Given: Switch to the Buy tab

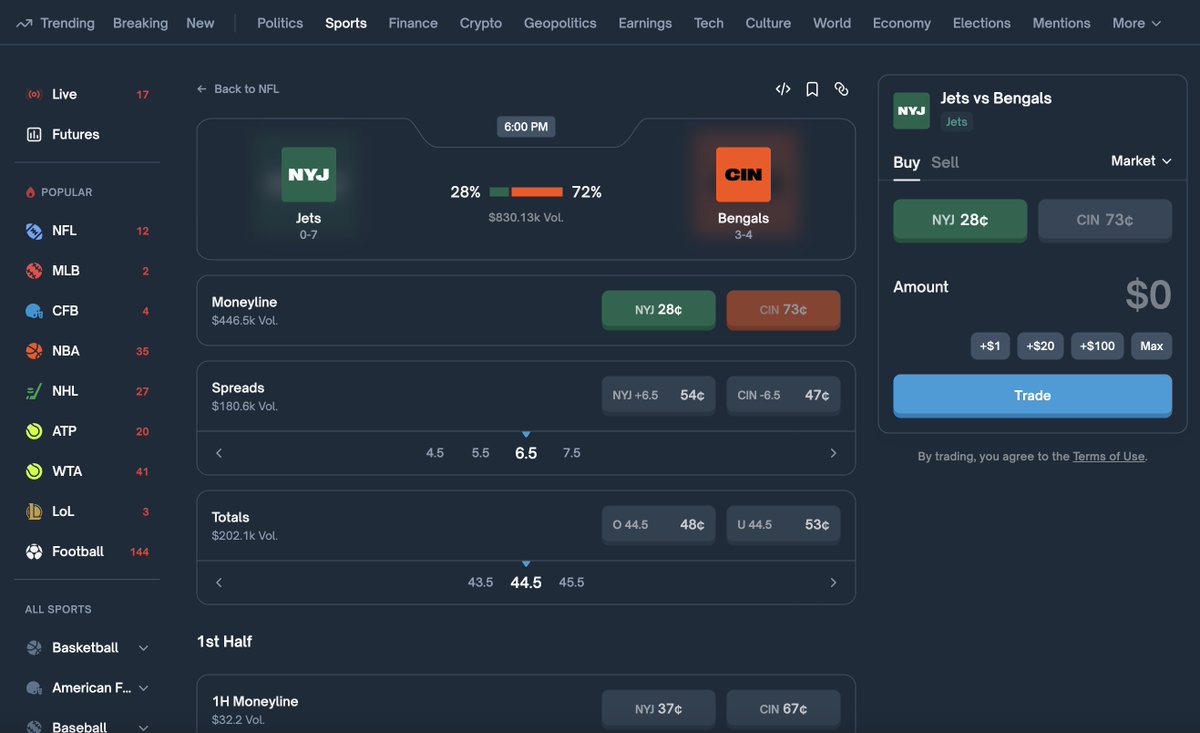Looking at the screenshot, I should pos(906,162).
